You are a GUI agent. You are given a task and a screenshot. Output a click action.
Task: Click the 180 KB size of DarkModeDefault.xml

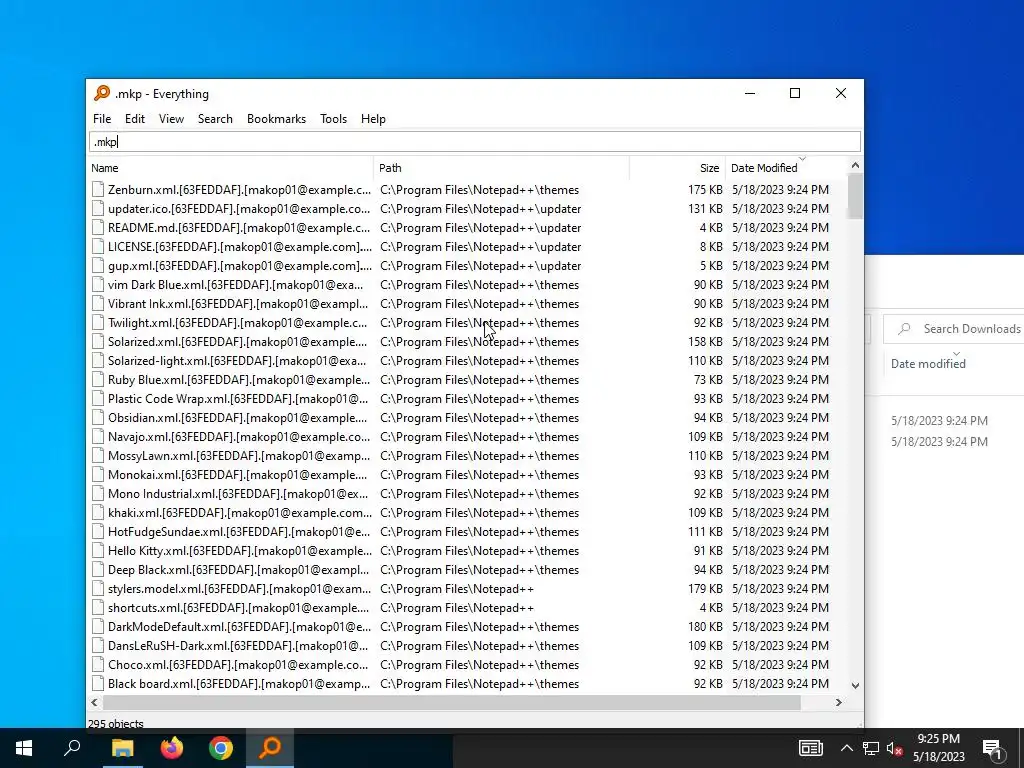tap(705, 626)
